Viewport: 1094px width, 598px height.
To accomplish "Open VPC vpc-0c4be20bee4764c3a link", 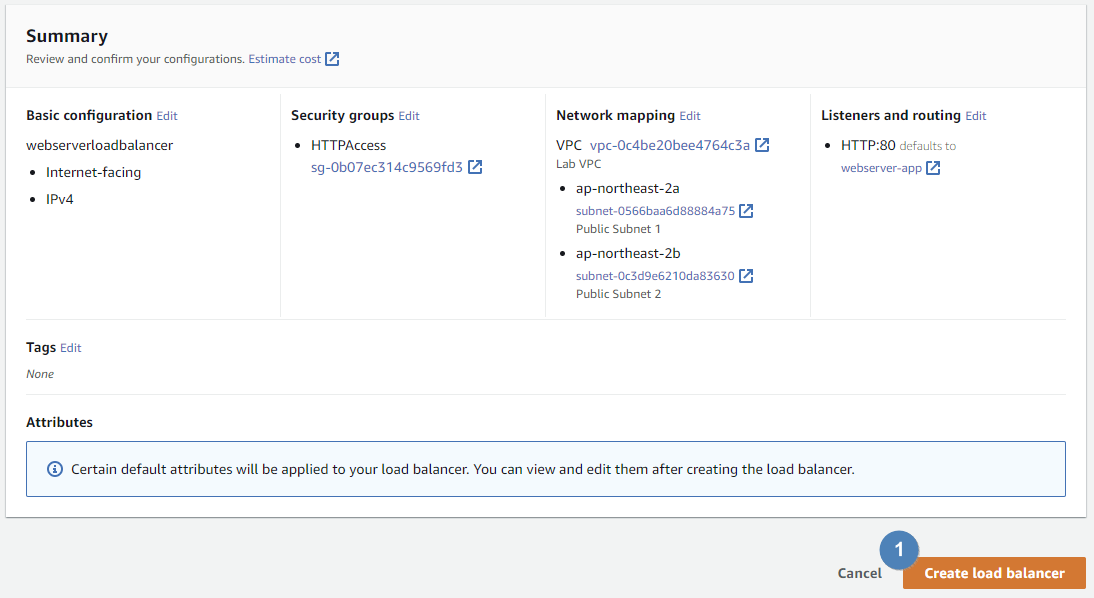I will pyautogui.click(x=670, y=145).
